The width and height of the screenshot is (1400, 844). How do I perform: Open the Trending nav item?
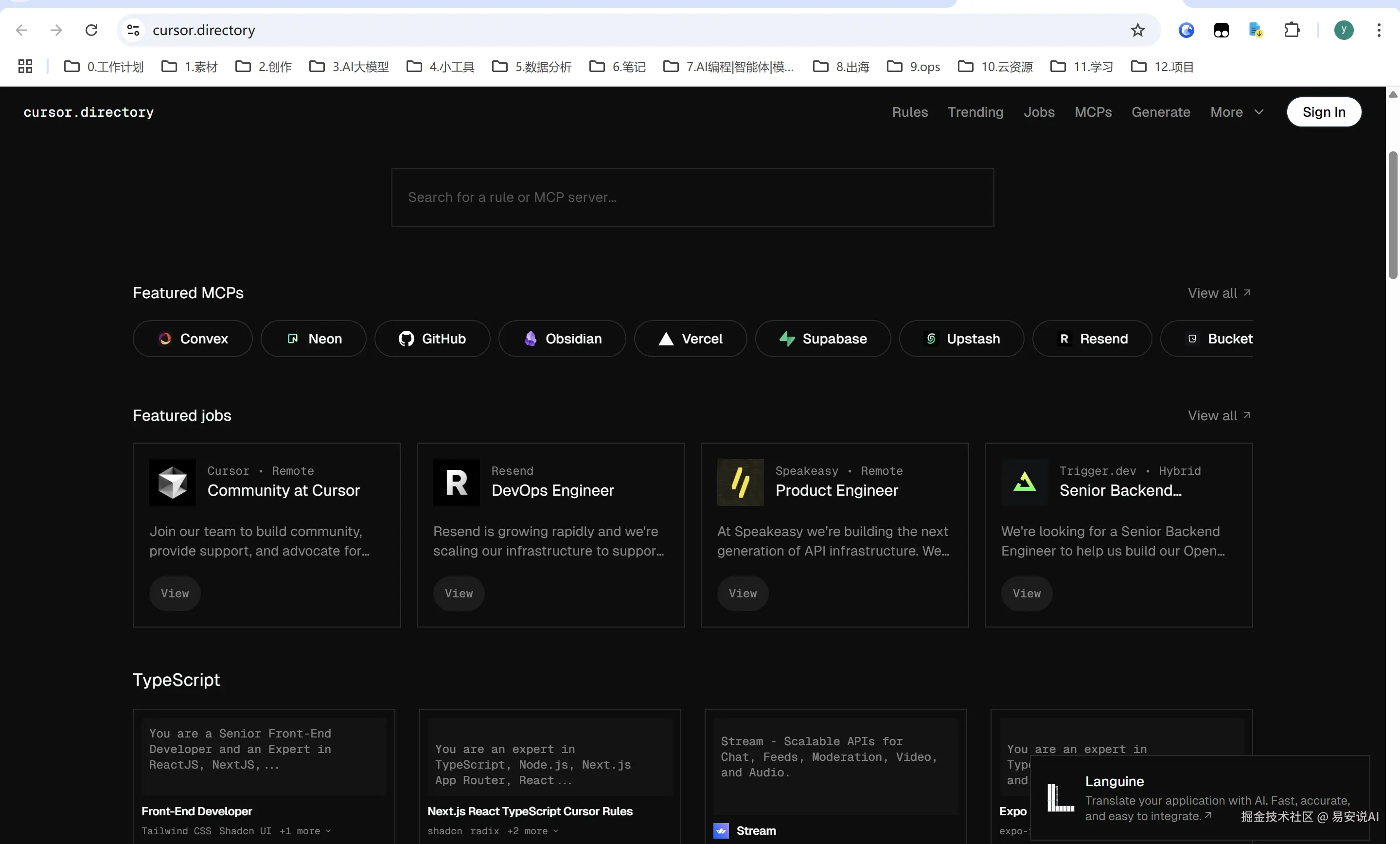tap(975, 112)
